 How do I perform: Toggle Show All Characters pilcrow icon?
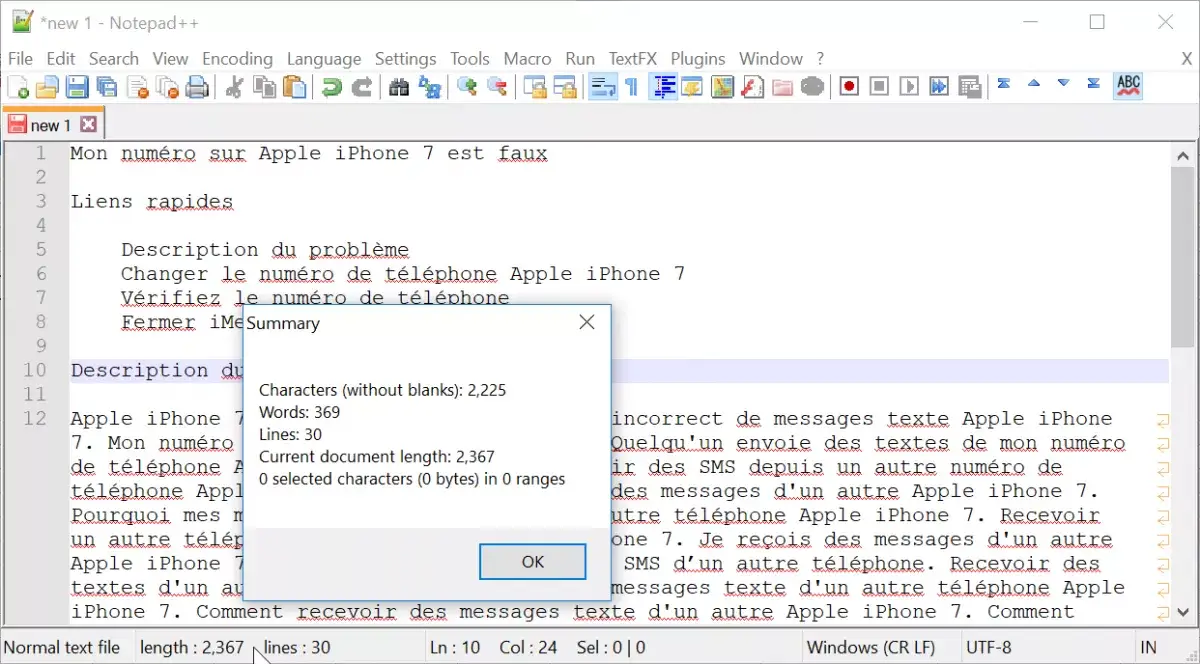tap(631, 87)
